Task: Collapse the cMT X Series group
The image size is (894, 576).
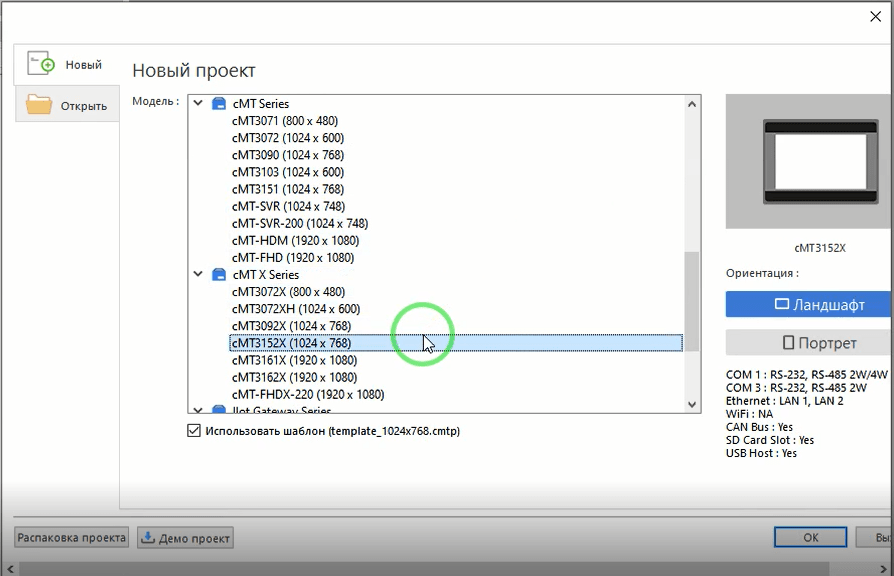Action: 197,274
